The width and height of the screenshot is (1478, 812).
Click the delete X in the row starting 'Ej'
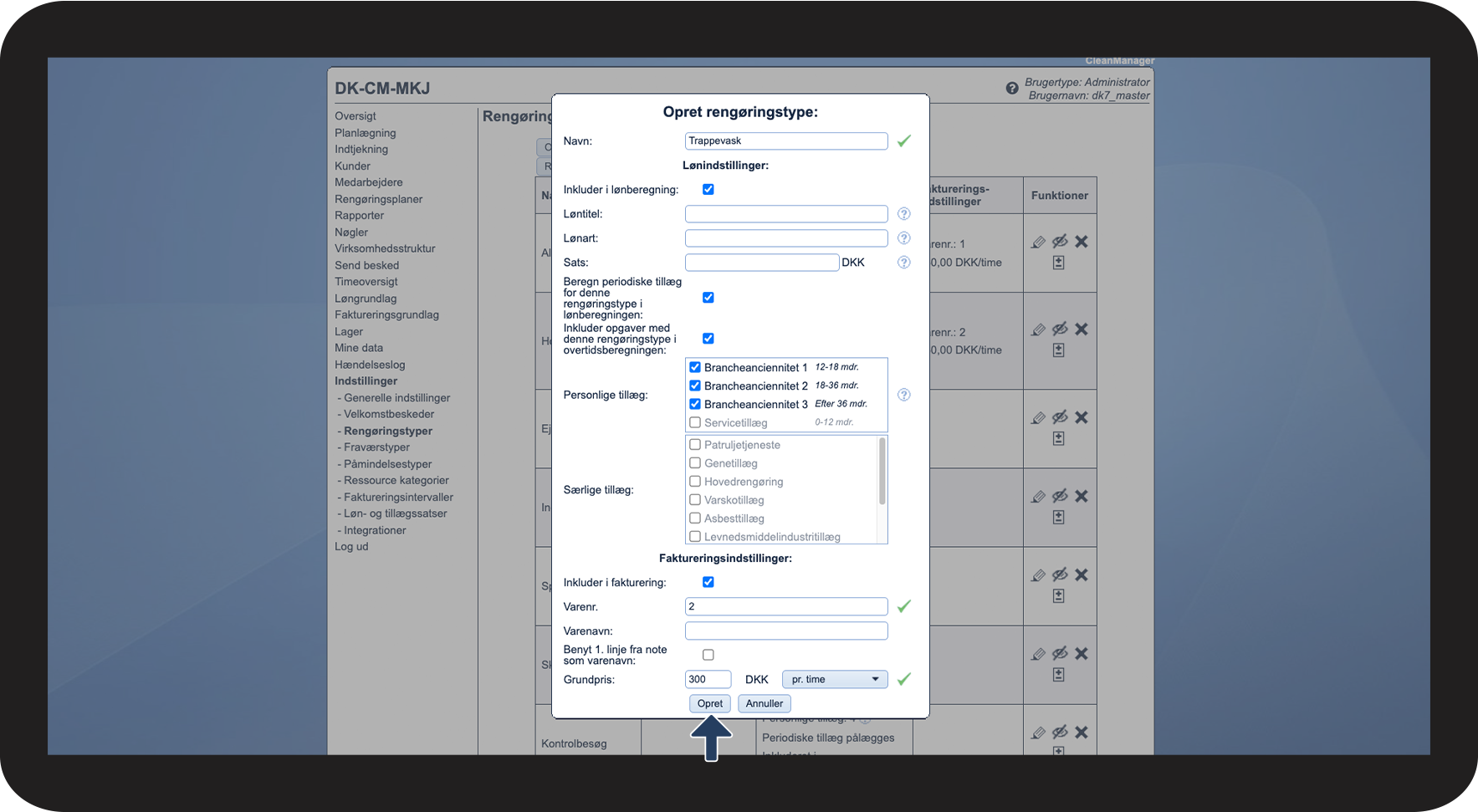(1082, 417)
